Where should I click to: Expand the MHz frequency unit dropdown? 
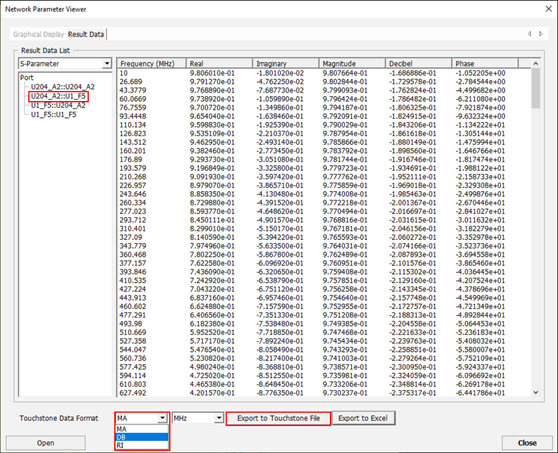(219, 418)
